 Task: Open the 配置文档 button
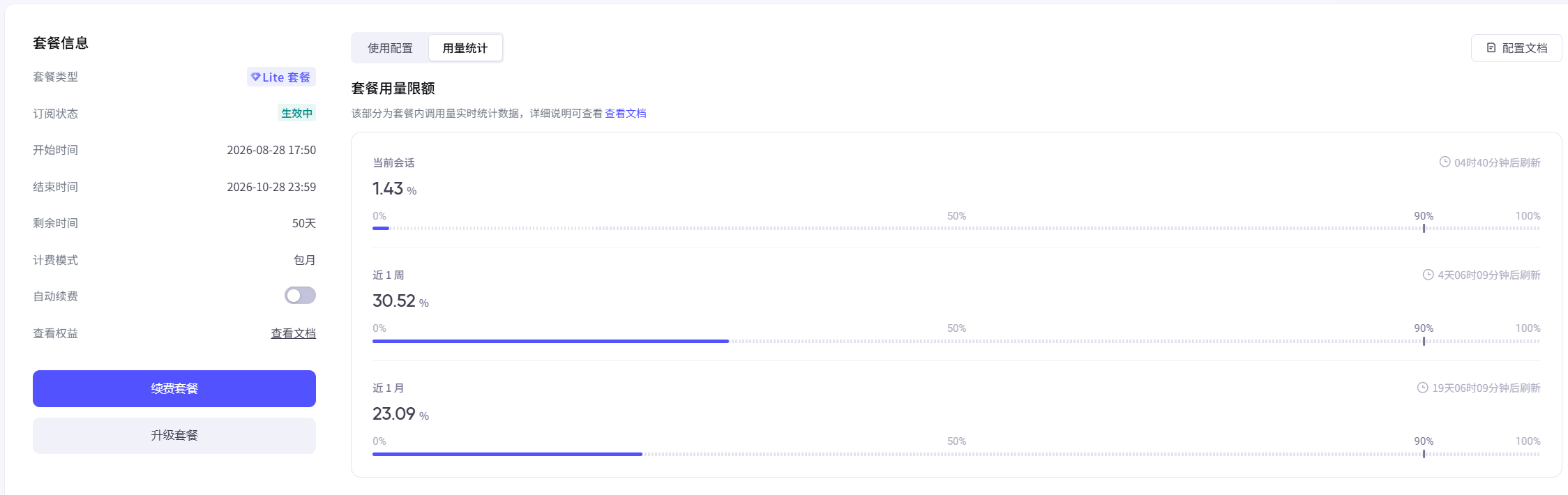pos(1516,48)
